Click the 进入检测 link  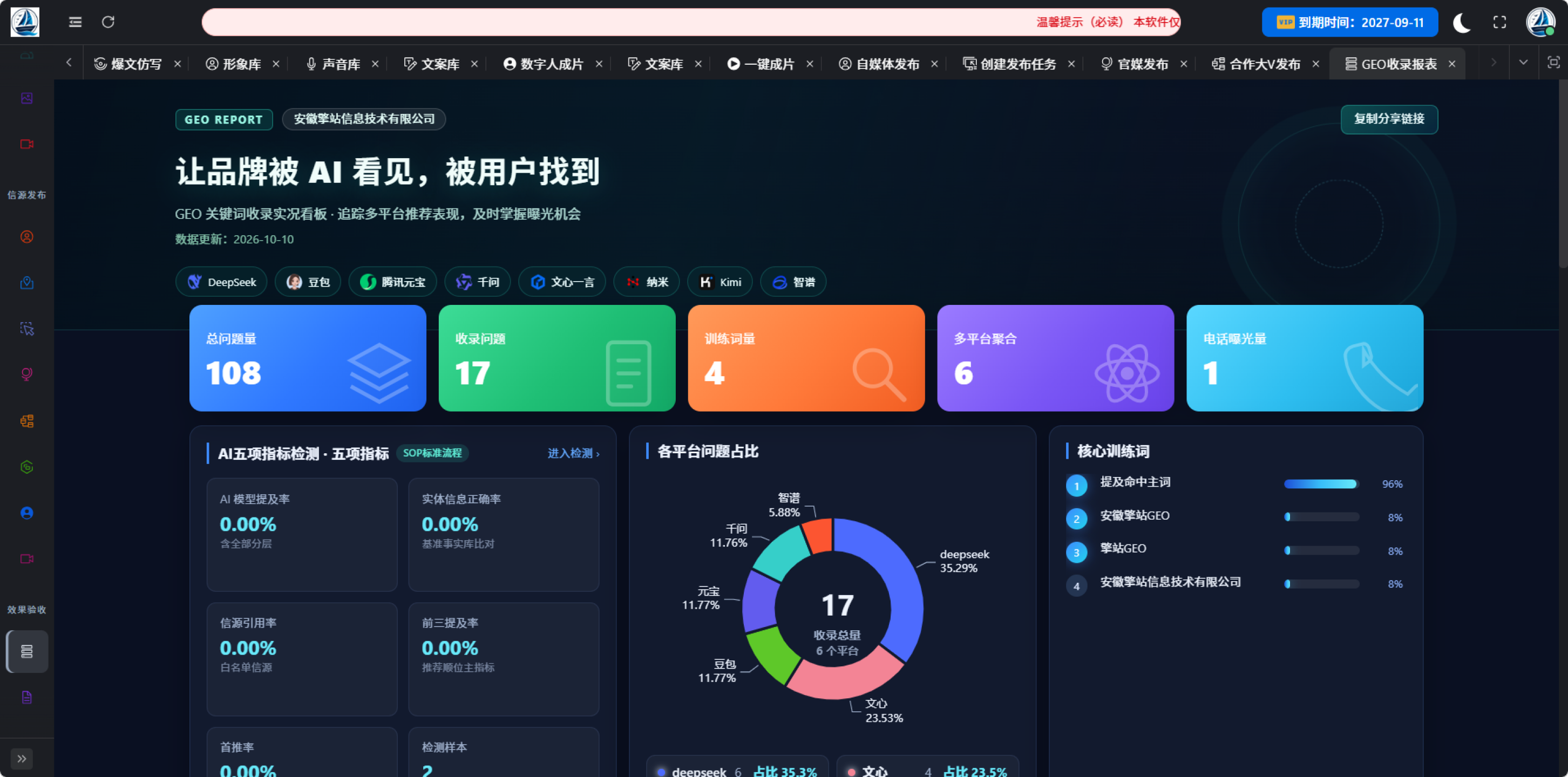(573, 453)
